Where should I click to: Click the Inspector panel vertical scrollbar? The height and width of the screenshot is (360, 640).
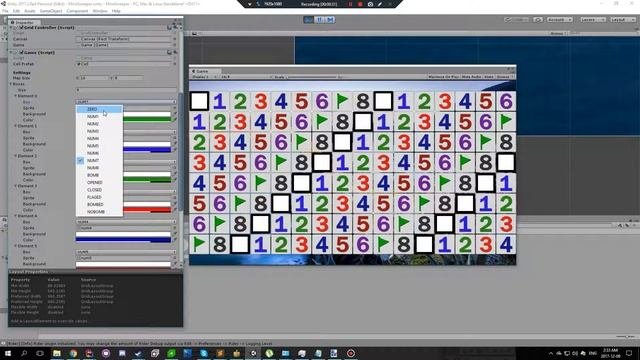[180, 151]
